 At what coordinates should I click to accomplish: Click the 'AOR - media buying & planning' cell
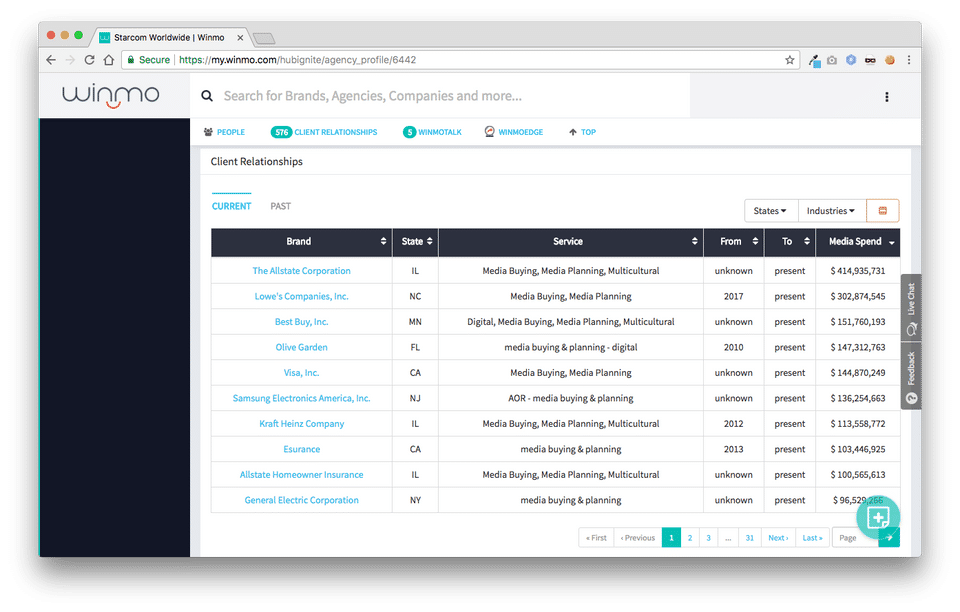[571, 398]
